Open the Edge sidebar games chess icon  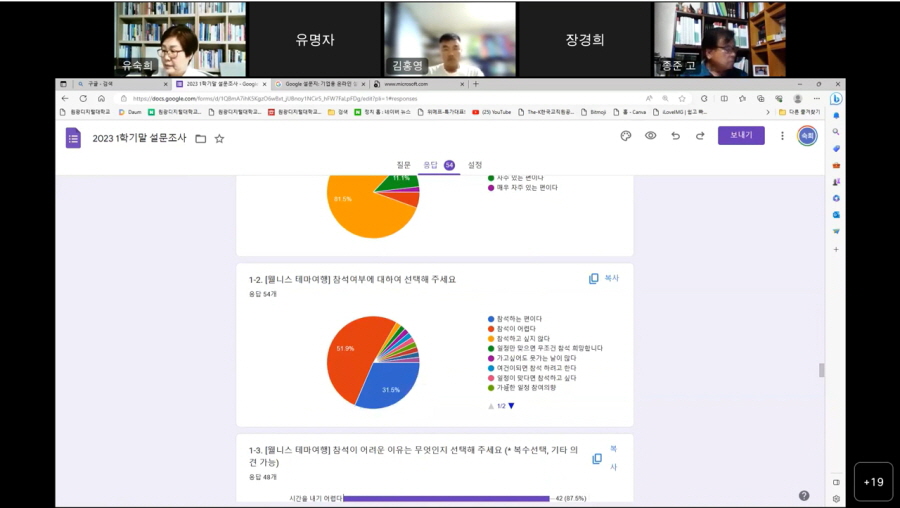(x=836, y=182)
